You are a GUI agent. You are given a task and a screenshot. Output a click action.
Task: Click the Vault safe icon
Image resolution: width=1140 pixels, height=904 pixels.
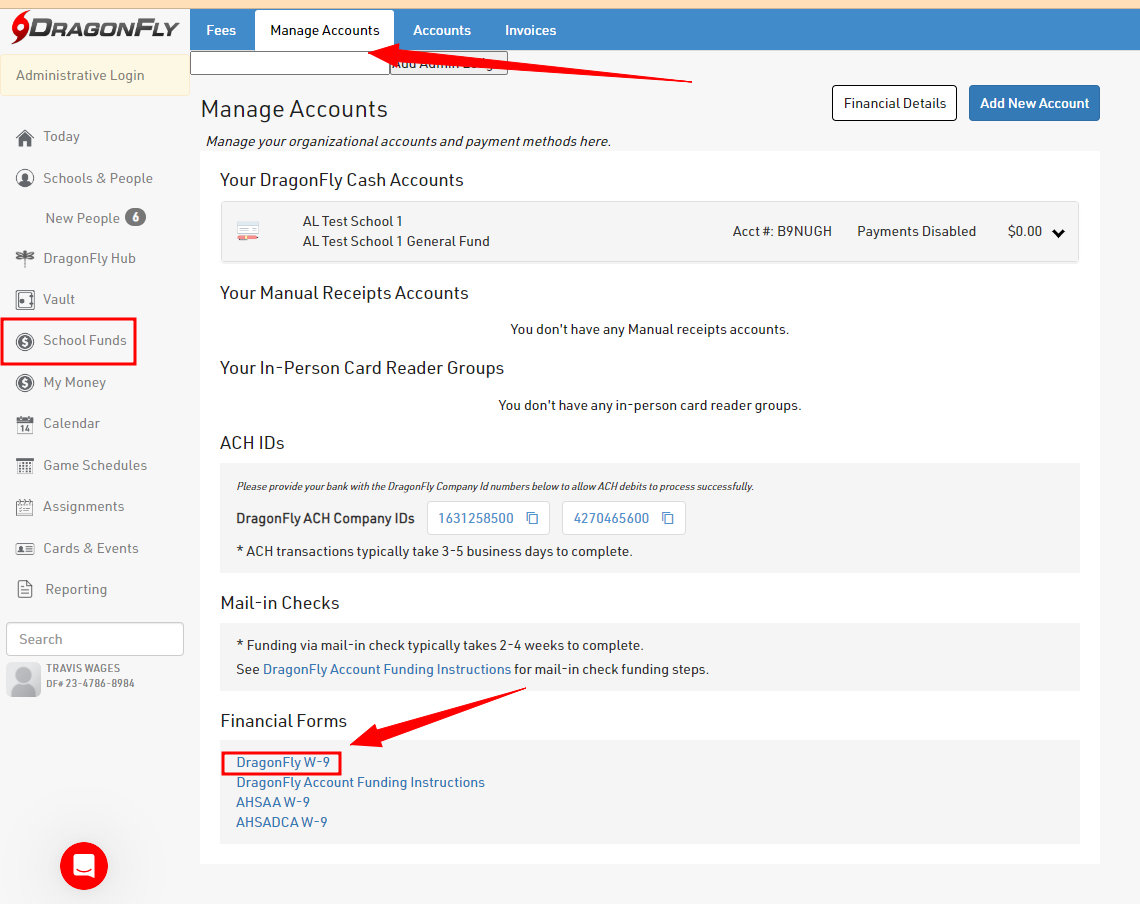[25, 300]
